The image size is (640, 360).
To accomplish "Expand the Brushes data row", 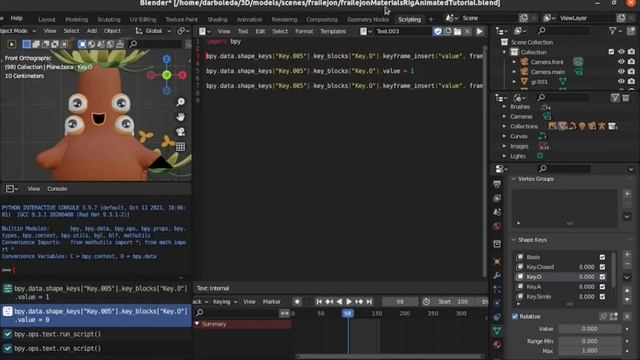I will [504, 107].
